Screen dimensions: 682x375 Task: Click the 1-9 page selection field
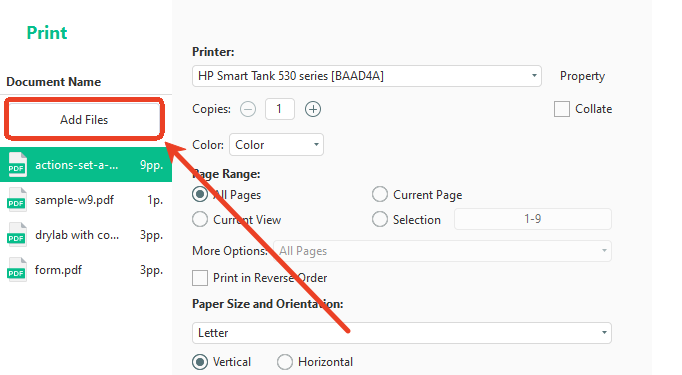[533, 219]
